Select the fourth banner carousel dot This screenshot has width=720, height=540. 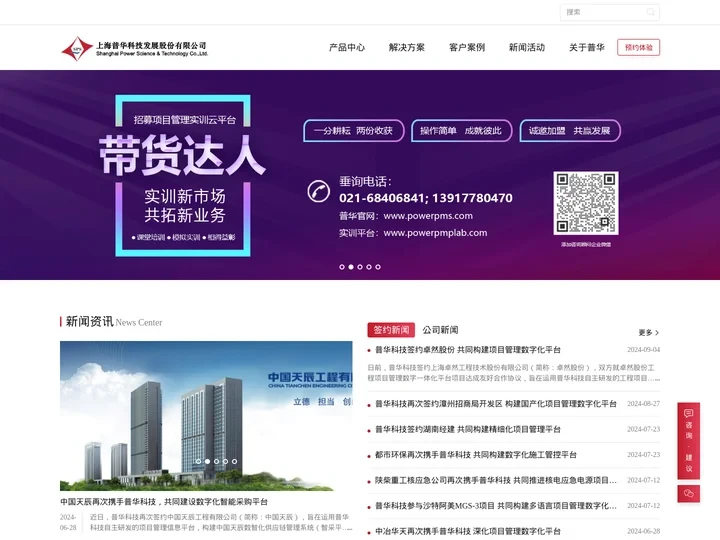point(369,267)
